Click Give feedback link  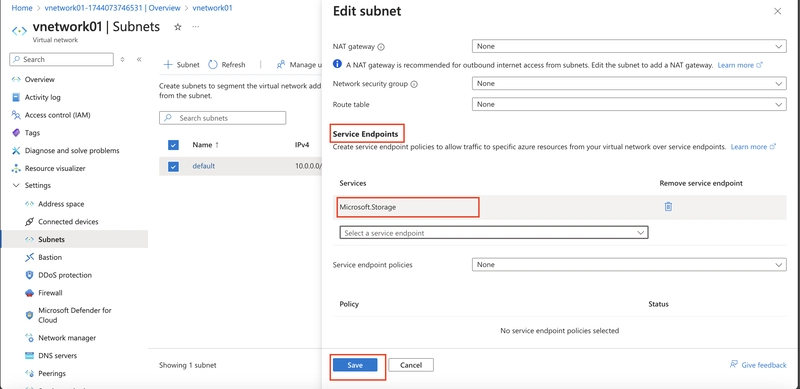point(758,365)
